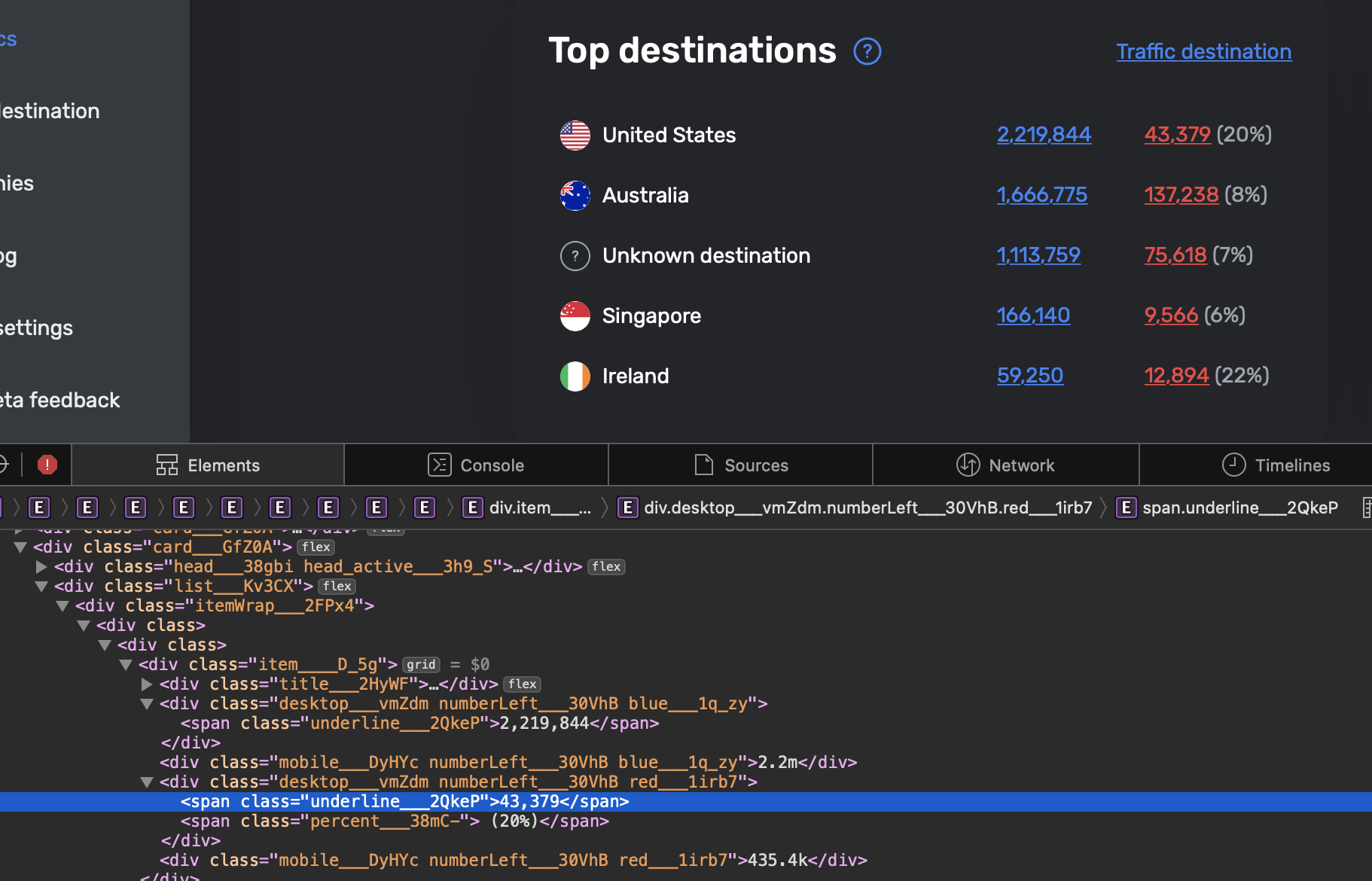
Task: Collapse the desktop red___1irb7 div node
Action: [147, 782]
